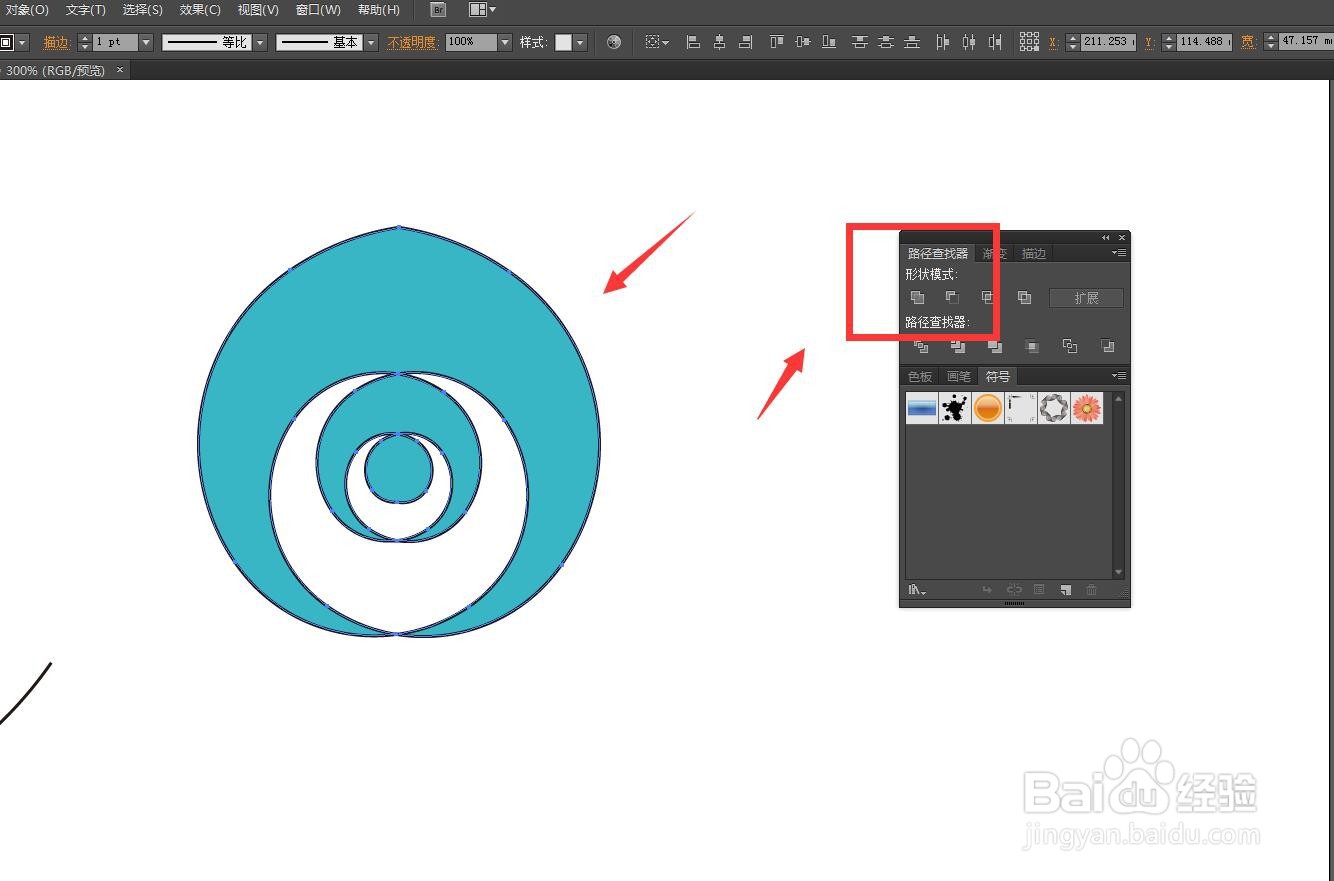Switch to the 路径查找器 tab
Image resolution: width=1334 pixels, height=881 pixels.
pyautogui.click(x=938, y=254)
